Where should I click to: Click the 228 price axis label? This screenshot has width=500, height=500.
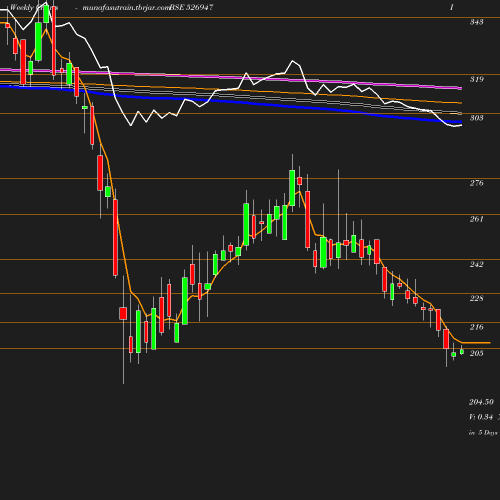(476, 298)
